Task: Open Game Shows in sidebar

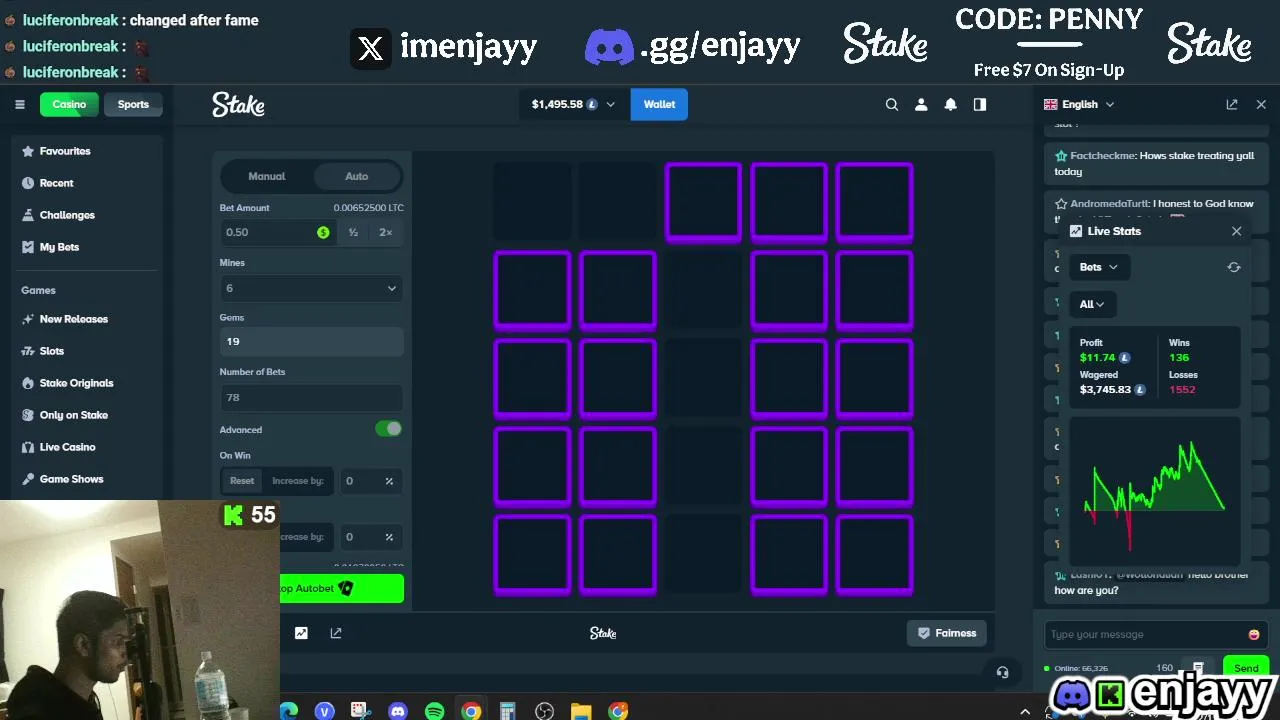Action: (71, 479)
